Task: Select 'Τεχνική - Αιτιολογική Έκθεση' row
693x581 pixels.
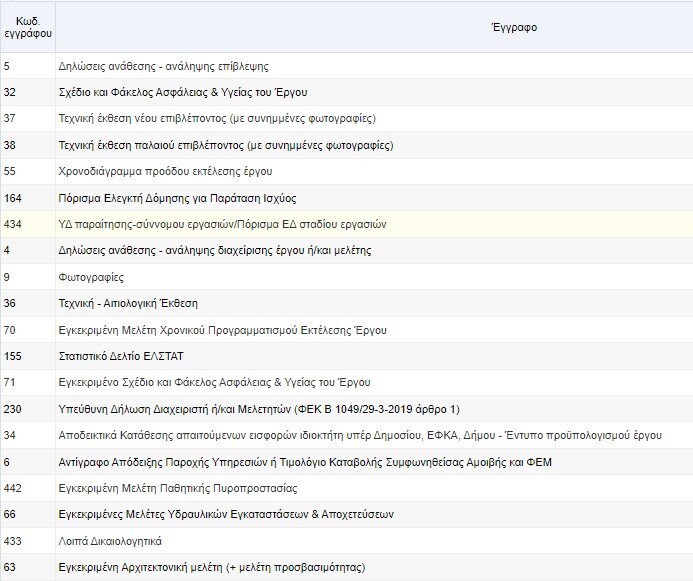Action: pos(129,303)
